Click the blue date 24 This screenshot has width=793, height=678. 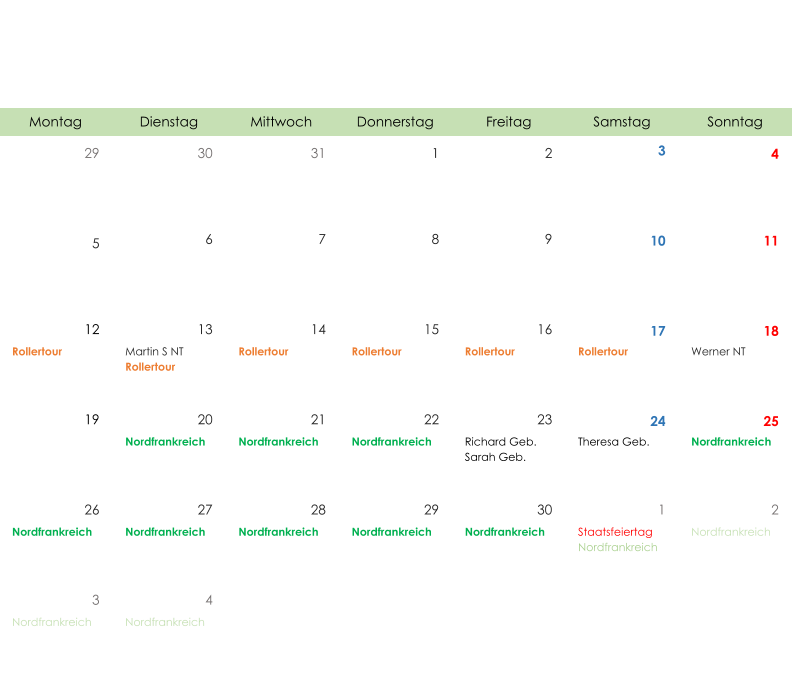pos(657,421)
